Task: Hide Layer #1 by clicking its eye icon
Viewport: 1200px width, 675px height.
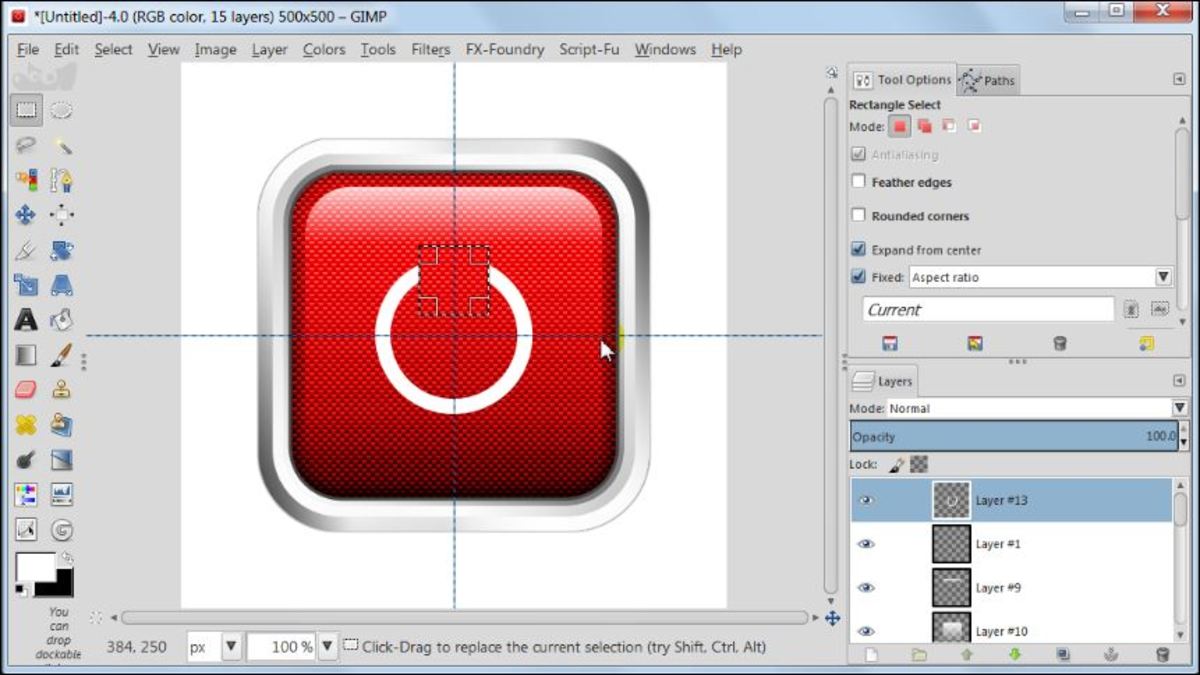Action: click(866, 543)
